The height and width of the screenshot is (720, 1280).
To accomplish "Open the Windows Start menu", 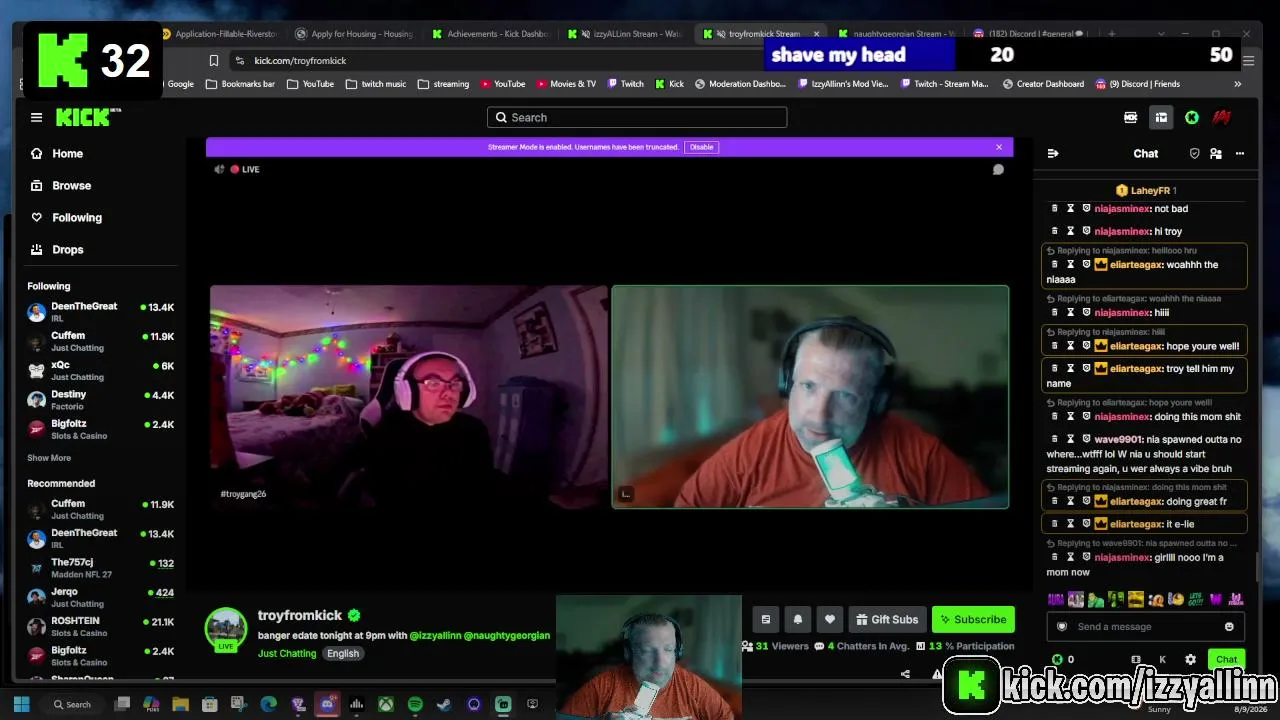I will pos(22,704).
